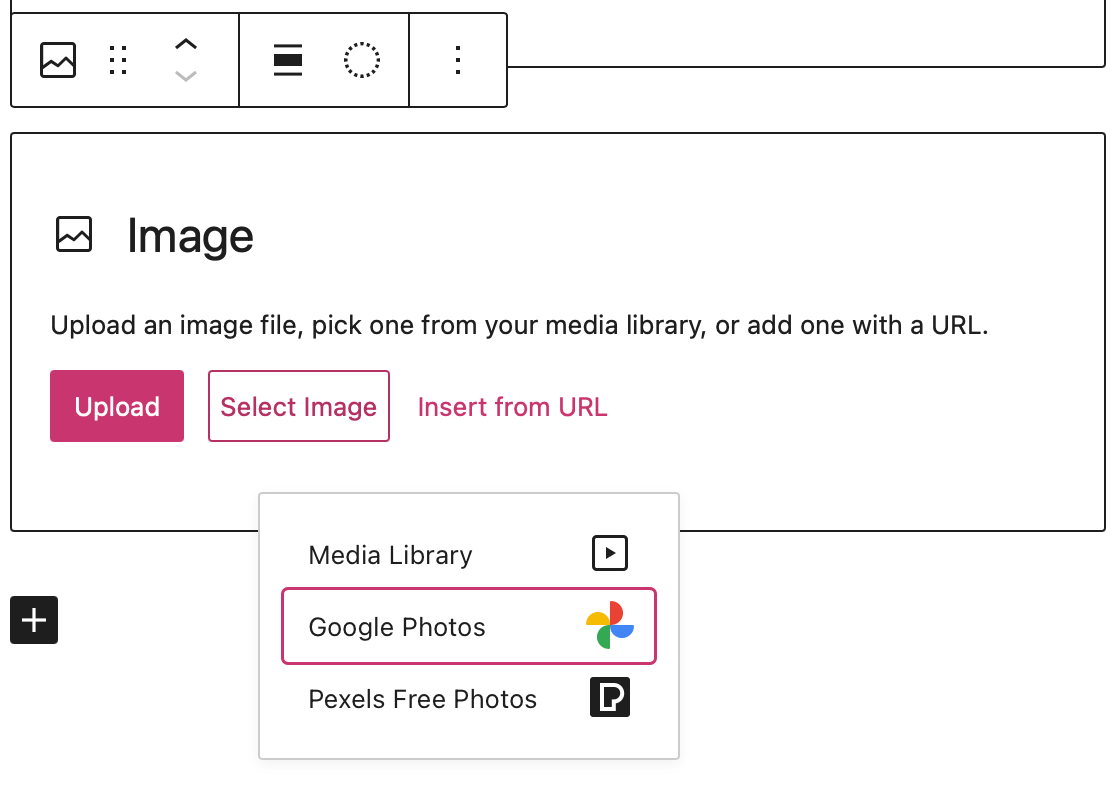Grab the drag handle dots icon
The width and height of the screenshot is (1118, 788).
click(x=118, y=60)
